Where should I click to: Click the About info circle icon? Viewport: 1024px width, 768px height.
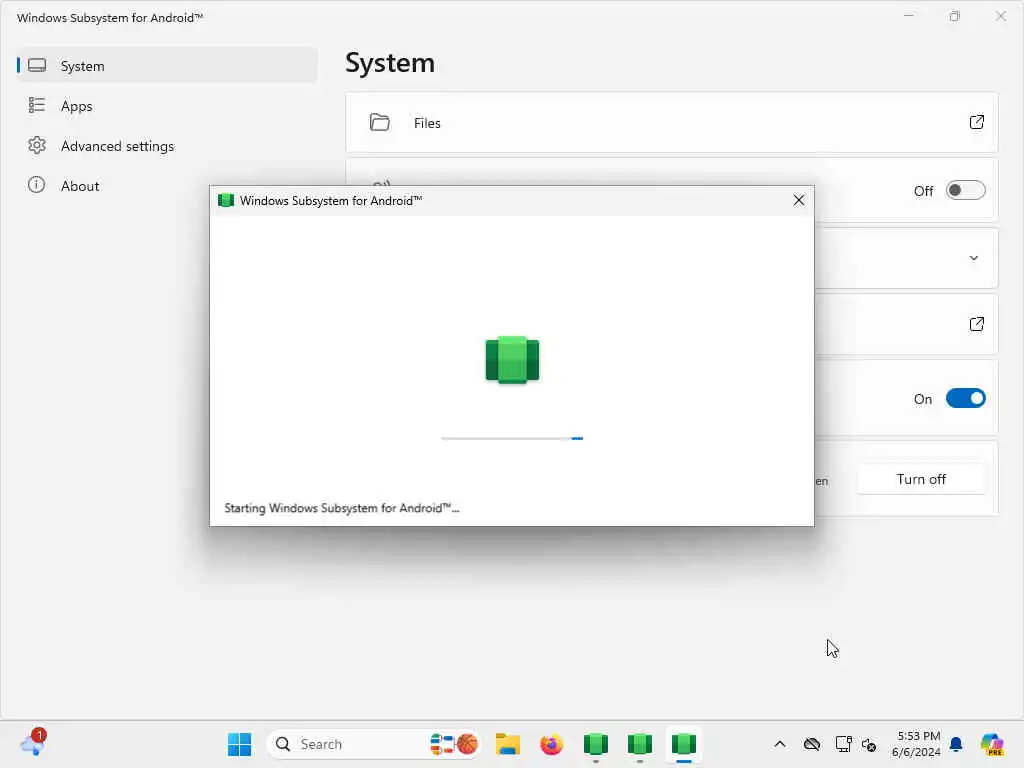pos(37,185)
